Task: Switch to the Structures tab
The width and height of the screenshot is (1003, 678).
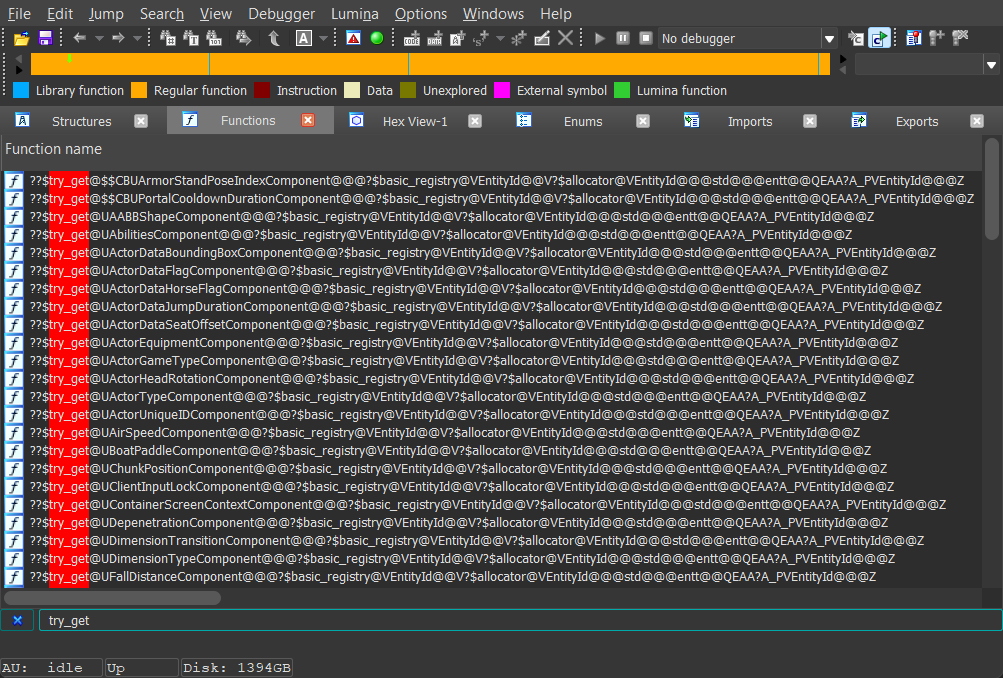Action: click(x=81, y=122)
